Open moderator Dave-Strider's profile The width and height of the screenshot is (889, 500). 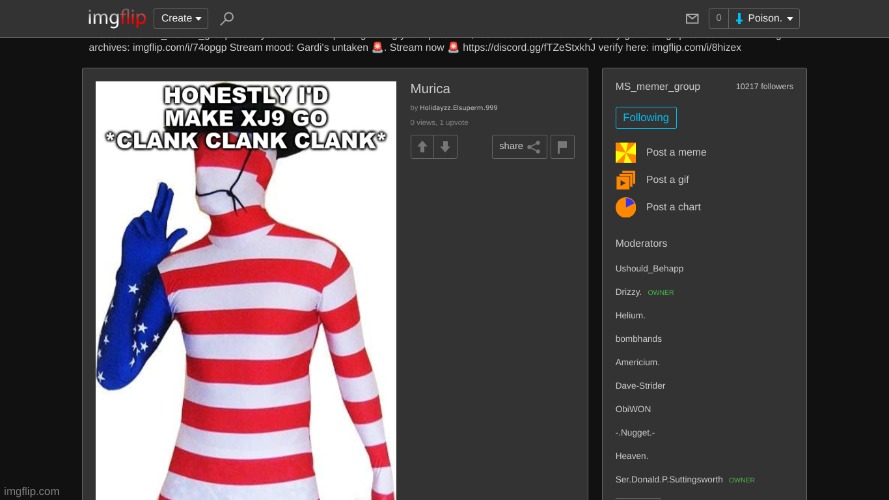point(640,386)
